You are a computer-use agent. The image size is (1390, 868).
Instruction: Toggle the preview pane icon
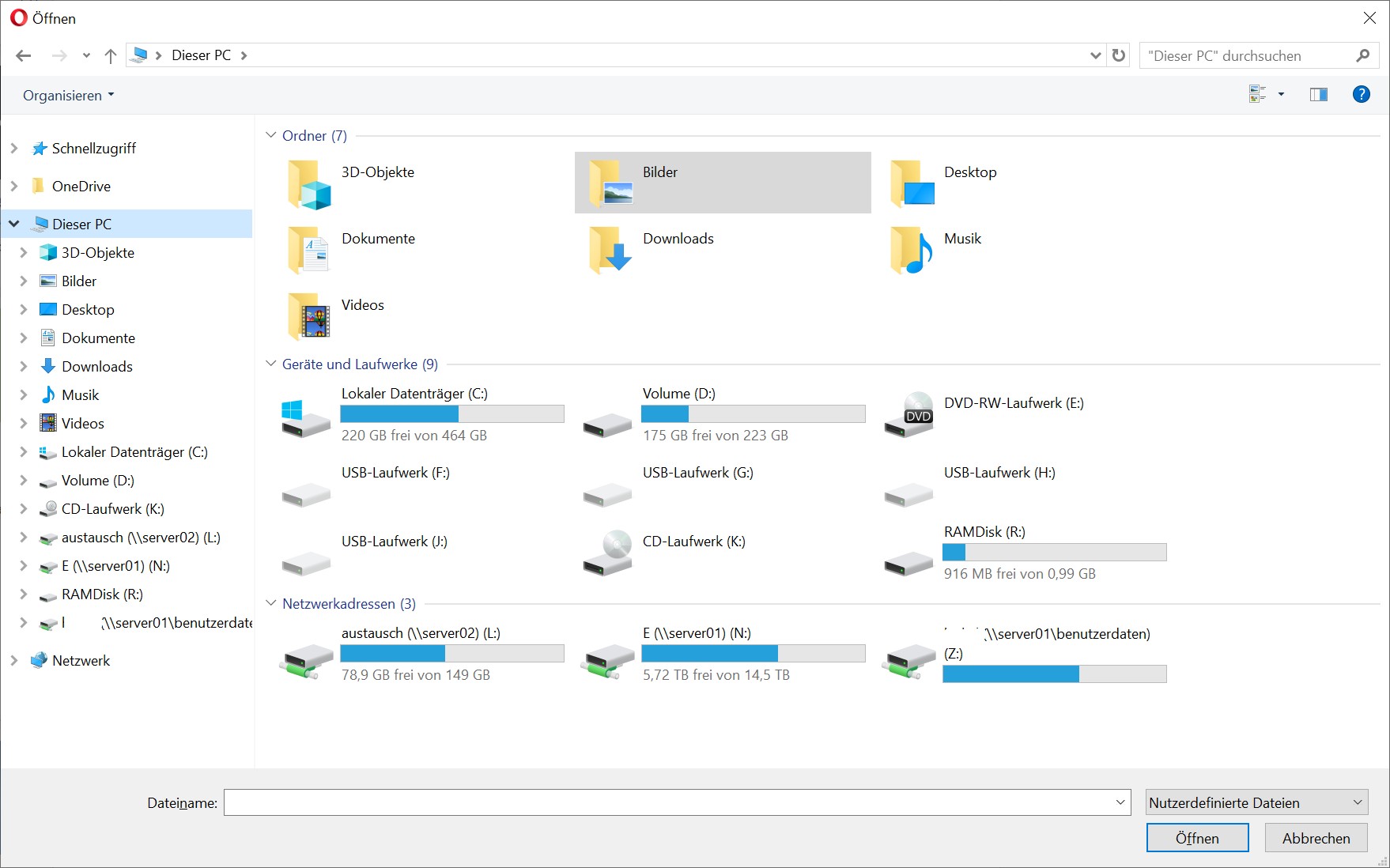[1319, 95]
